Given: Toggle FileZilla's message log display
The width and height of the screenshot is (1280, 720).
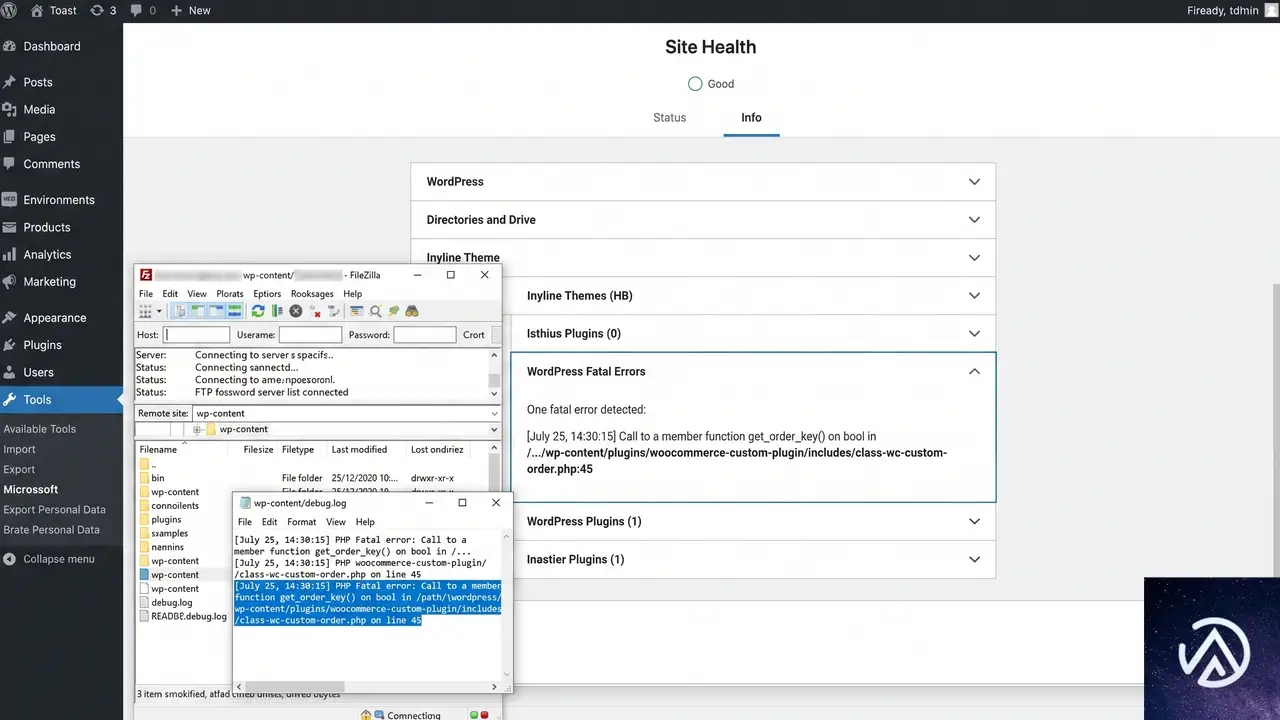Looking at the screenshot, I should 181,312.
